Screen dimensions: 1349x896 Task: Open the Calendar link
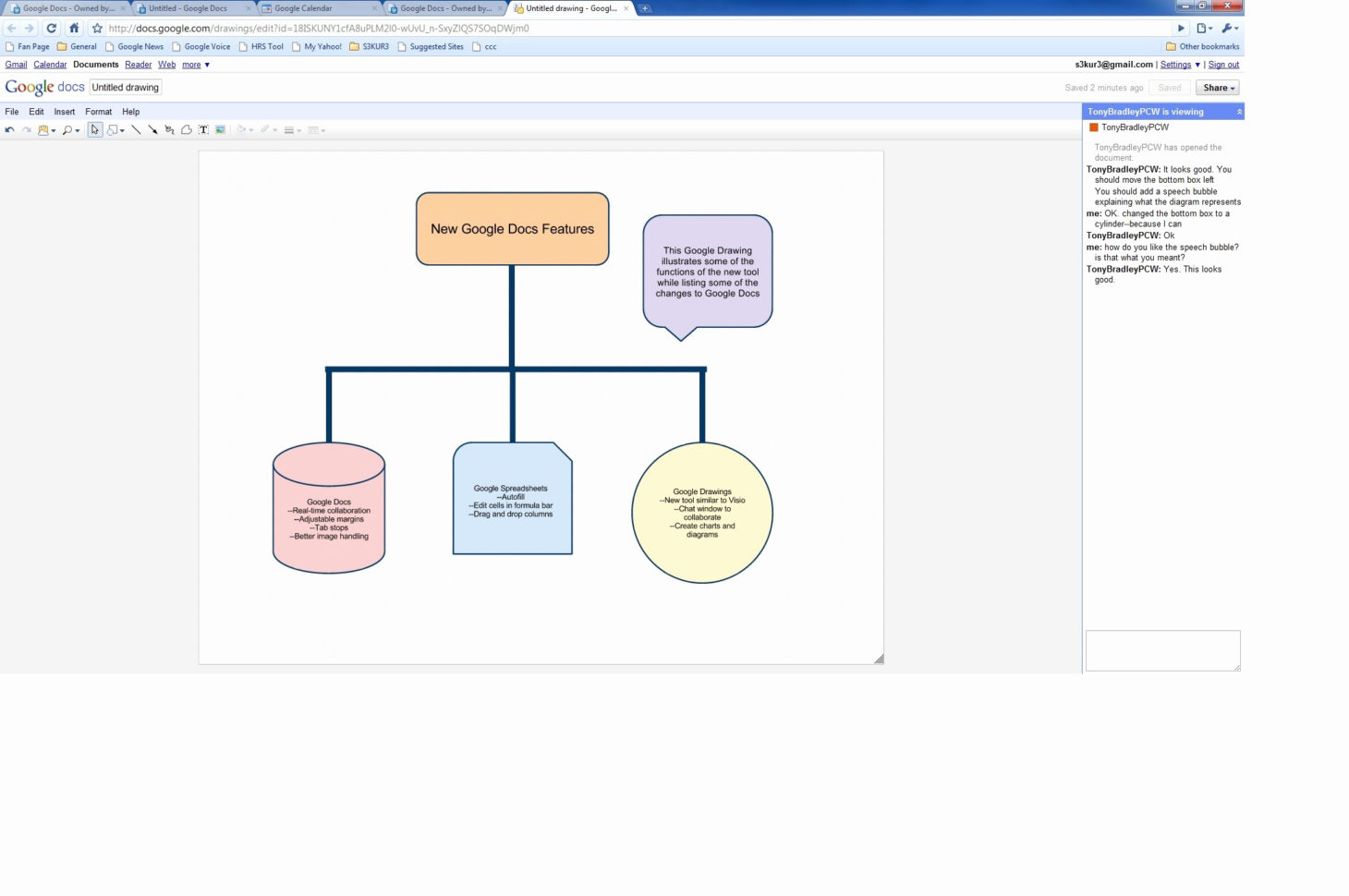[50, 65]
